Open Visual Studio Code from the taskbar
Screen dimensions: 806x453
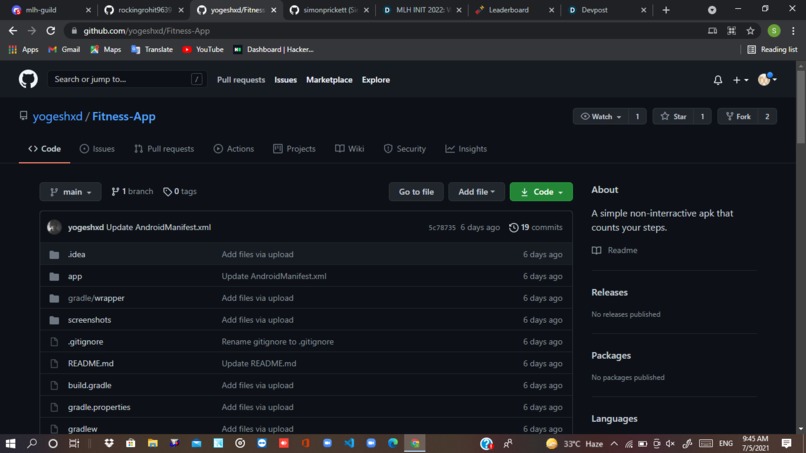click(x=349, y=443)
